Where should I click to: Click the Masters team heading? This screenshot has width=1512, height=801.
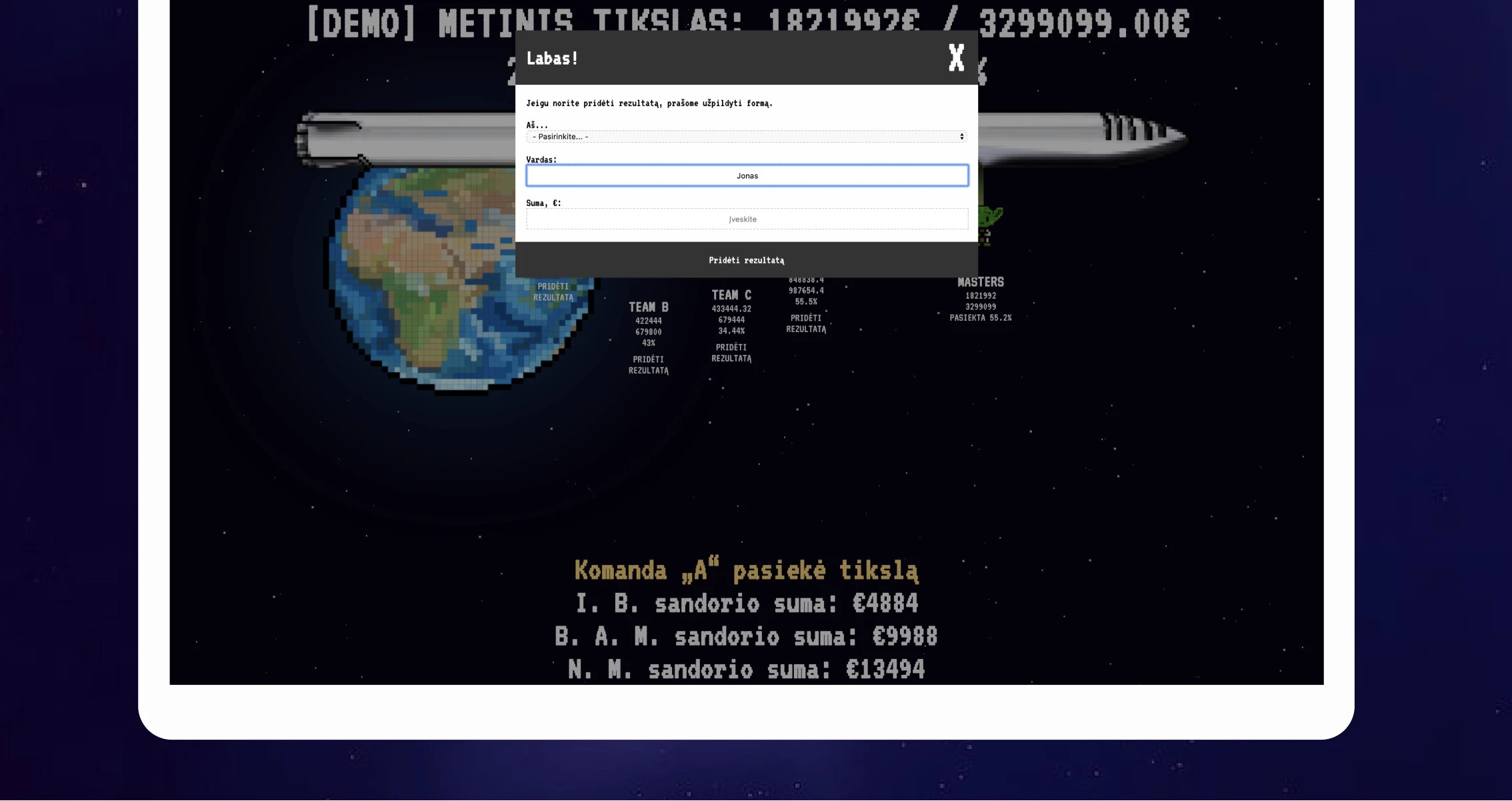tap(981, 282)
